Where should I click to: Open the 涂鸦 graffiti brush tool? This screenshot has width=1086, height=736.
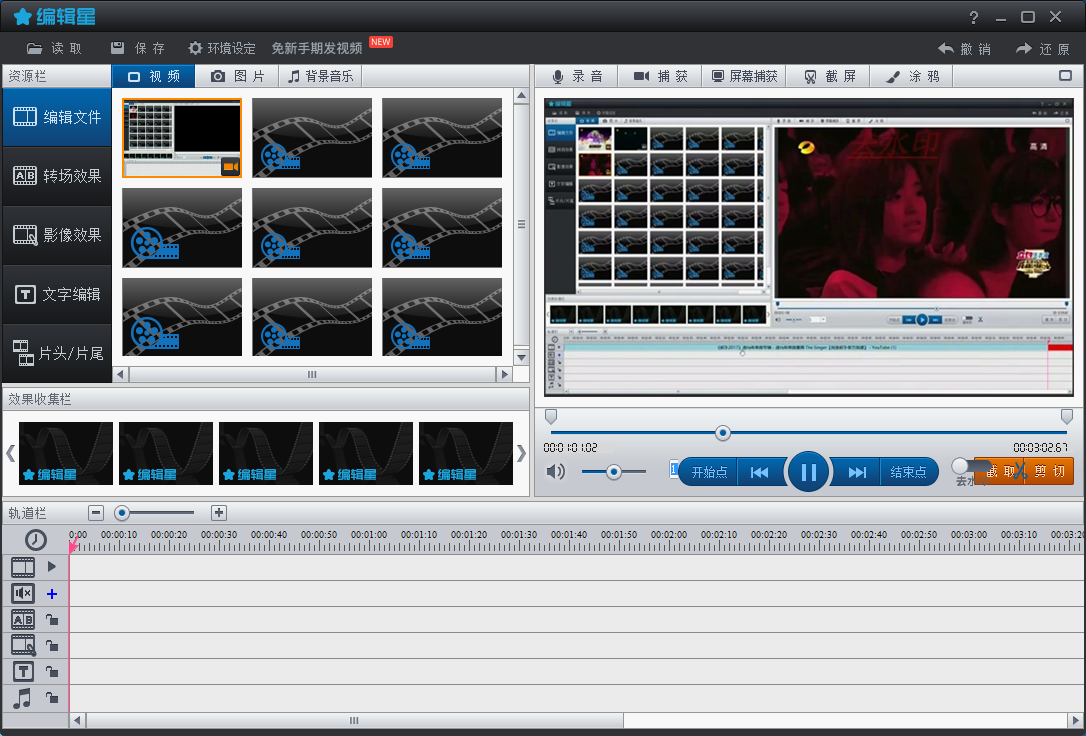(911, 76)
